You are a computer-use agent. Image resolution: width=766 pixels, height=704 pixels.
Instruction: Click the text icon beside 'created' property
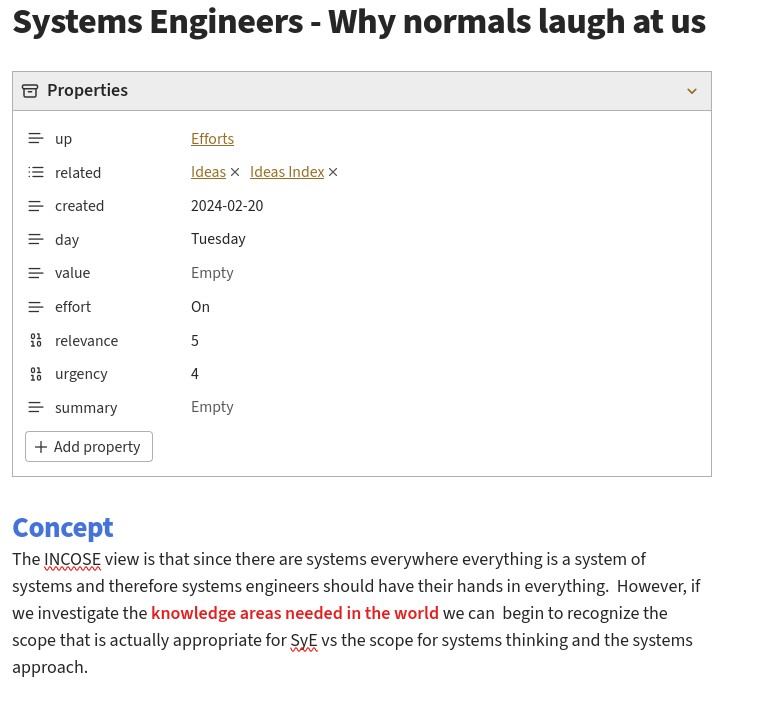[x=36, y=206]
